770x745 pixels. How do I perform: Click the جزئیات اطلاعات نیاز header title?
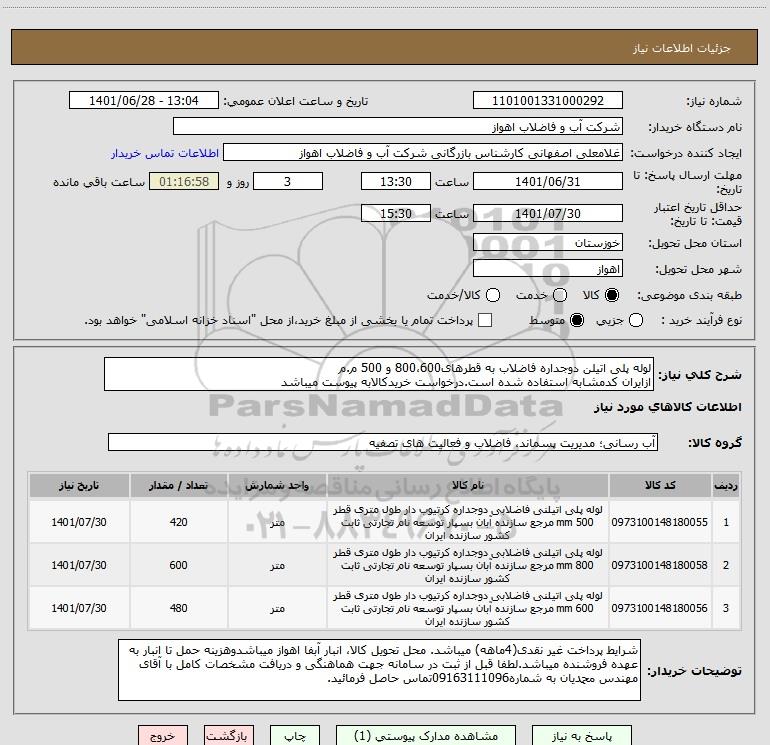point(681,48)
